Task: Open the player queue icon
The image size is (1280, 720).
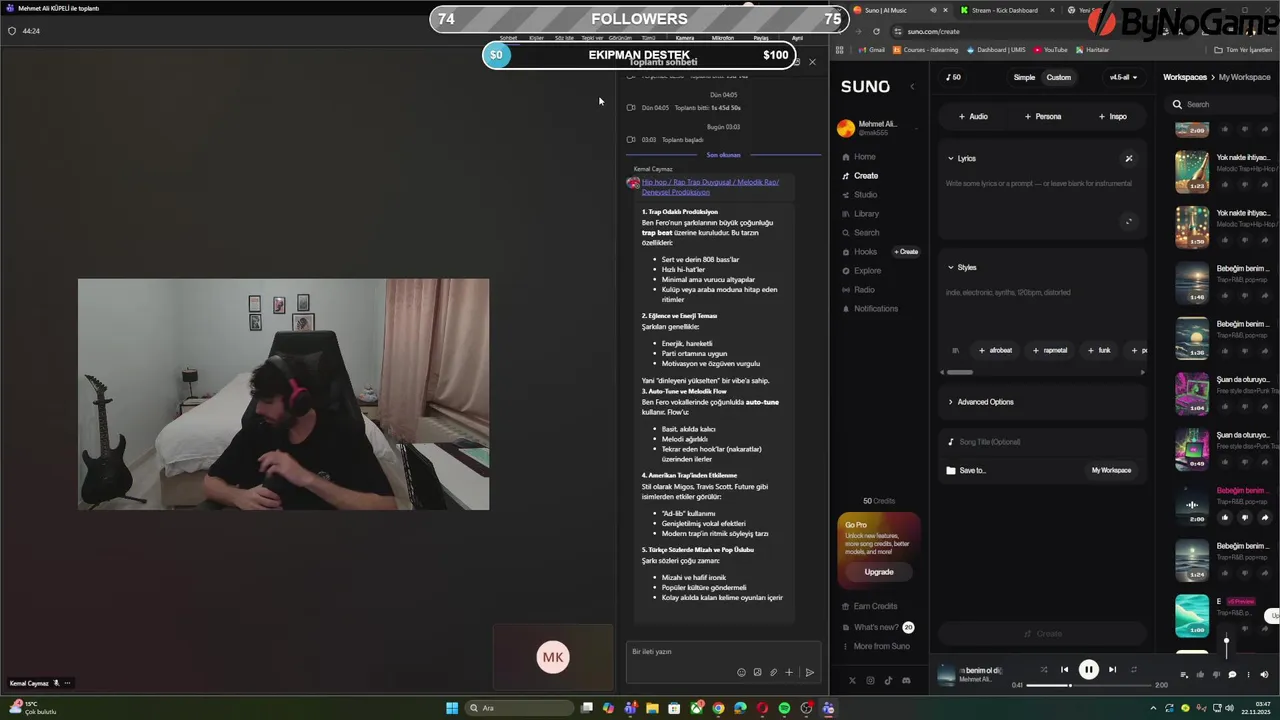Action: (x=1184, y=675)
